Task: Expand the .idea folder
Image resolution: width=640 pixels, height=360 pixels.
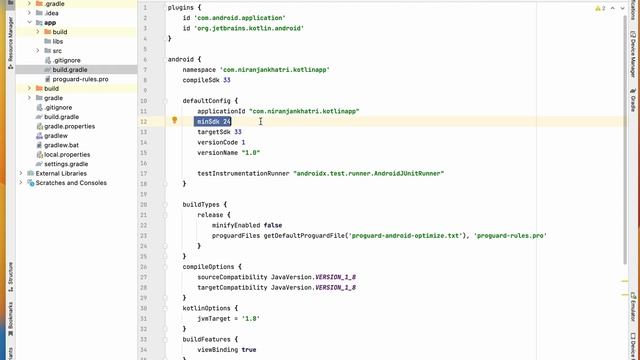Action: click(29, 13)
